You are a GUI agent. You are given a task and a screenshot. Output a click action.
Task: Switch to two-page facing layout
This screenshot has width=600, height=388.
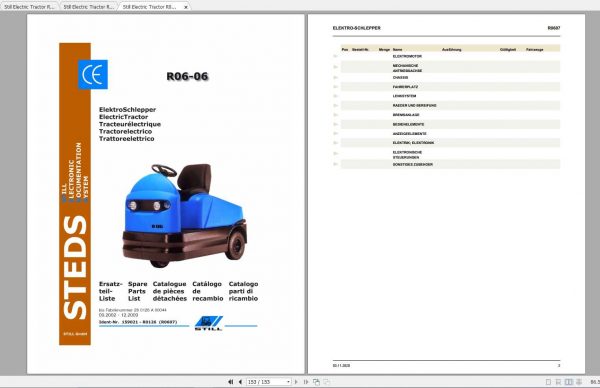pyautogui.click(x=569, y=382)
